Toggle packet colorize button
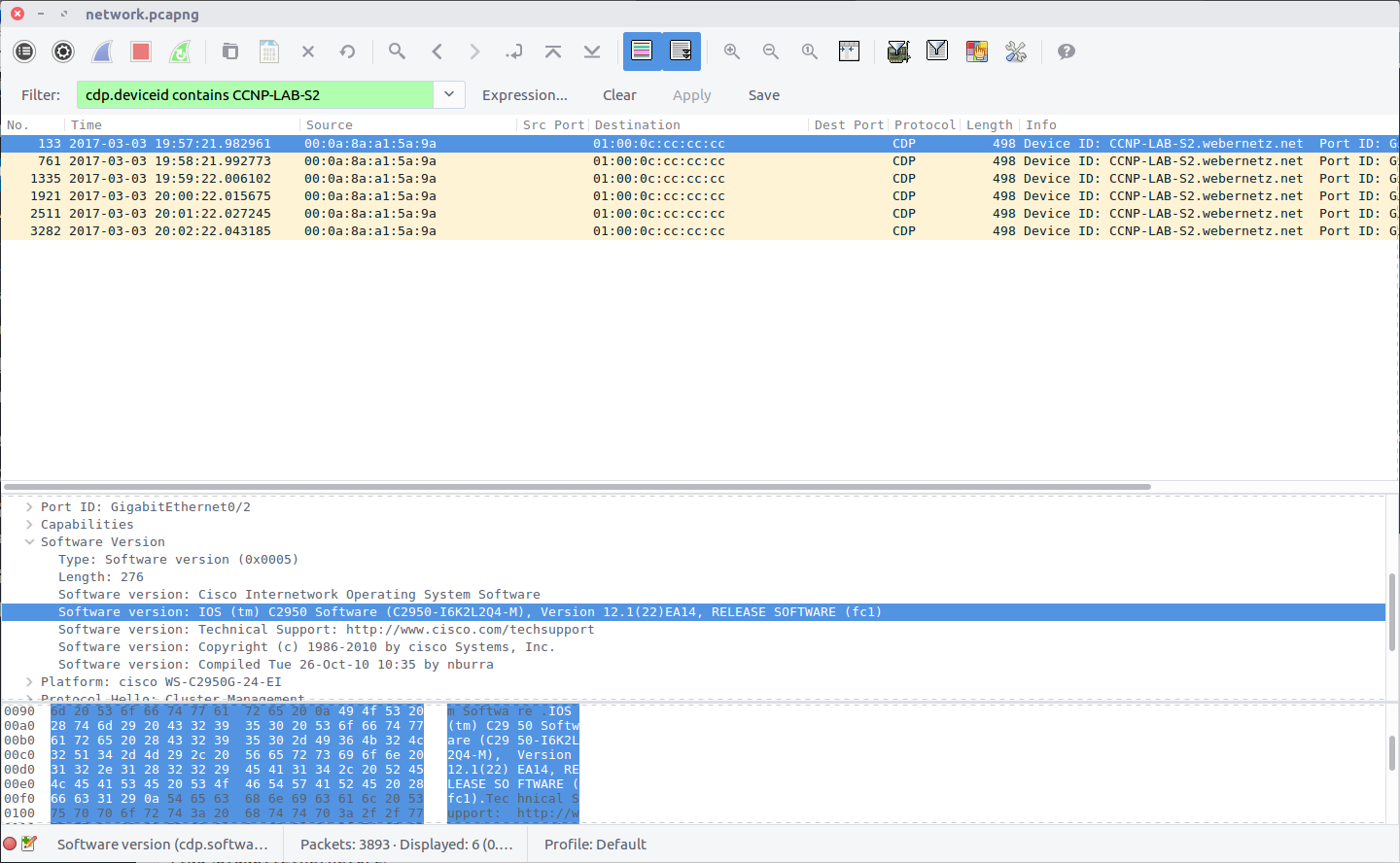1400x863 pixels. (x=642, y=52)
